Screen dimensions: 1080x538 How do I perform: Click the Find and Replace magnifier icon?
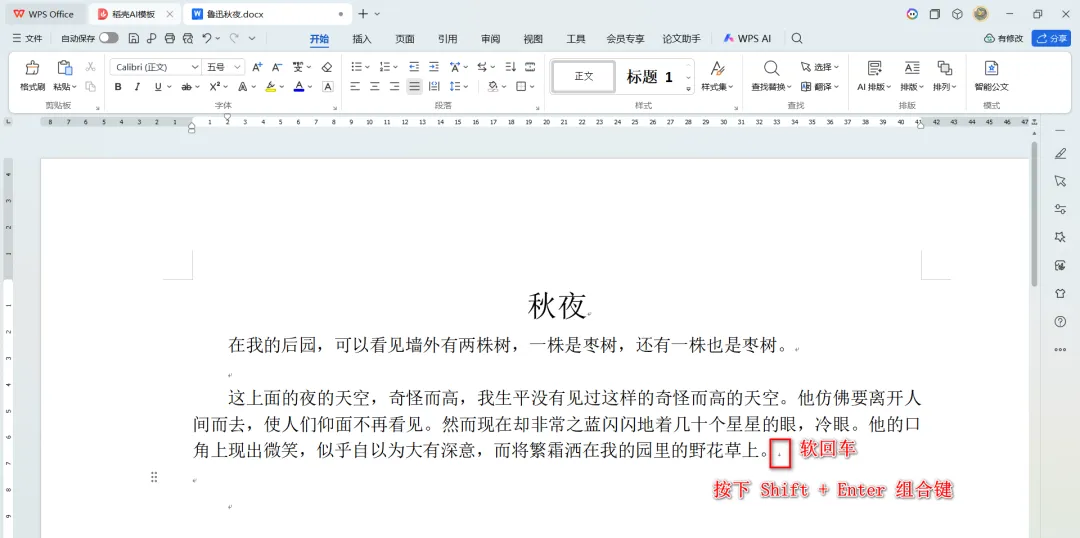coord(771,68)
